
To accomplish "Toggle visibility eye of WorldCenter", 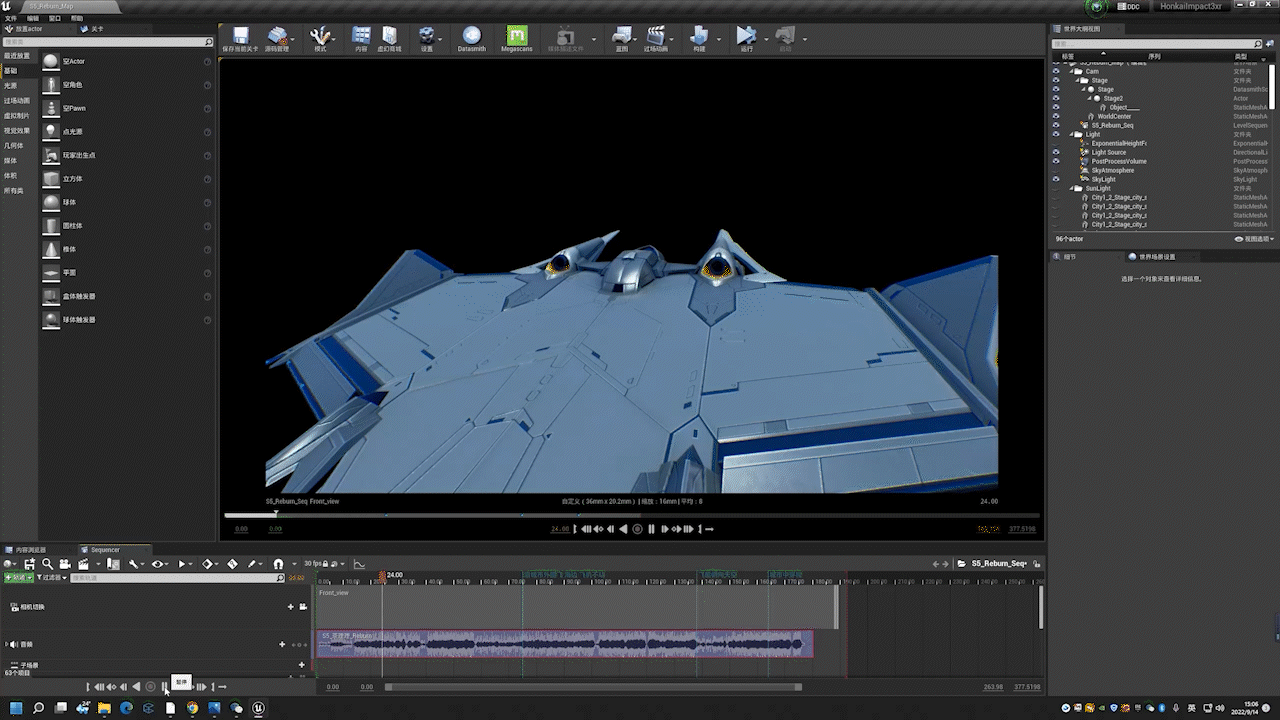I will pyautogui.click(x=1055, y=116).
